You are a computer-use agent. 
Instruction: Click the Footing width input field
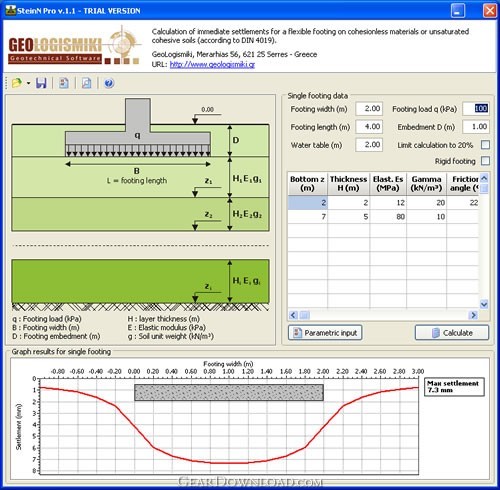click(369, 109)
